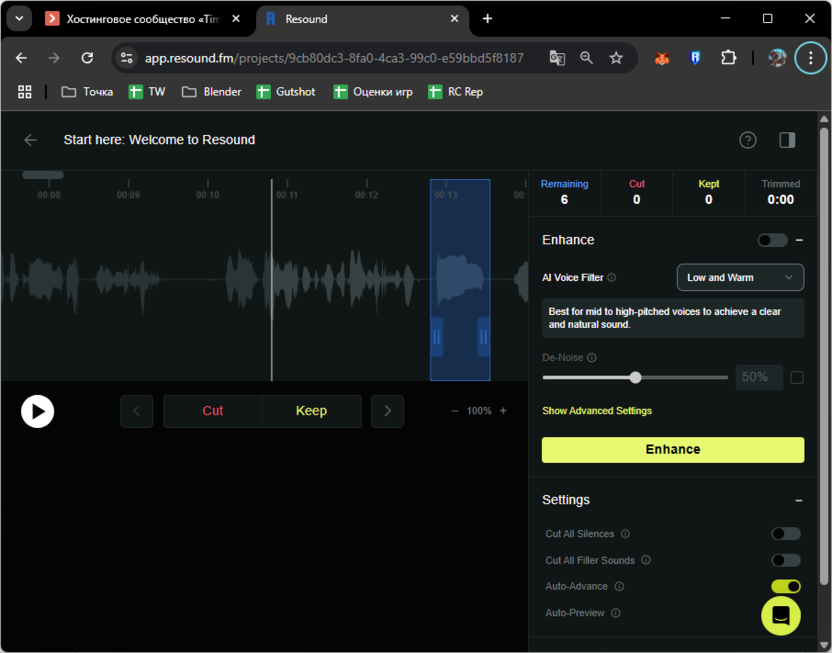Image resolution: width=832 pixels, height=653 pixels.
Task: Go to previous clip with left chevron
Action: (x=137, y=411)
